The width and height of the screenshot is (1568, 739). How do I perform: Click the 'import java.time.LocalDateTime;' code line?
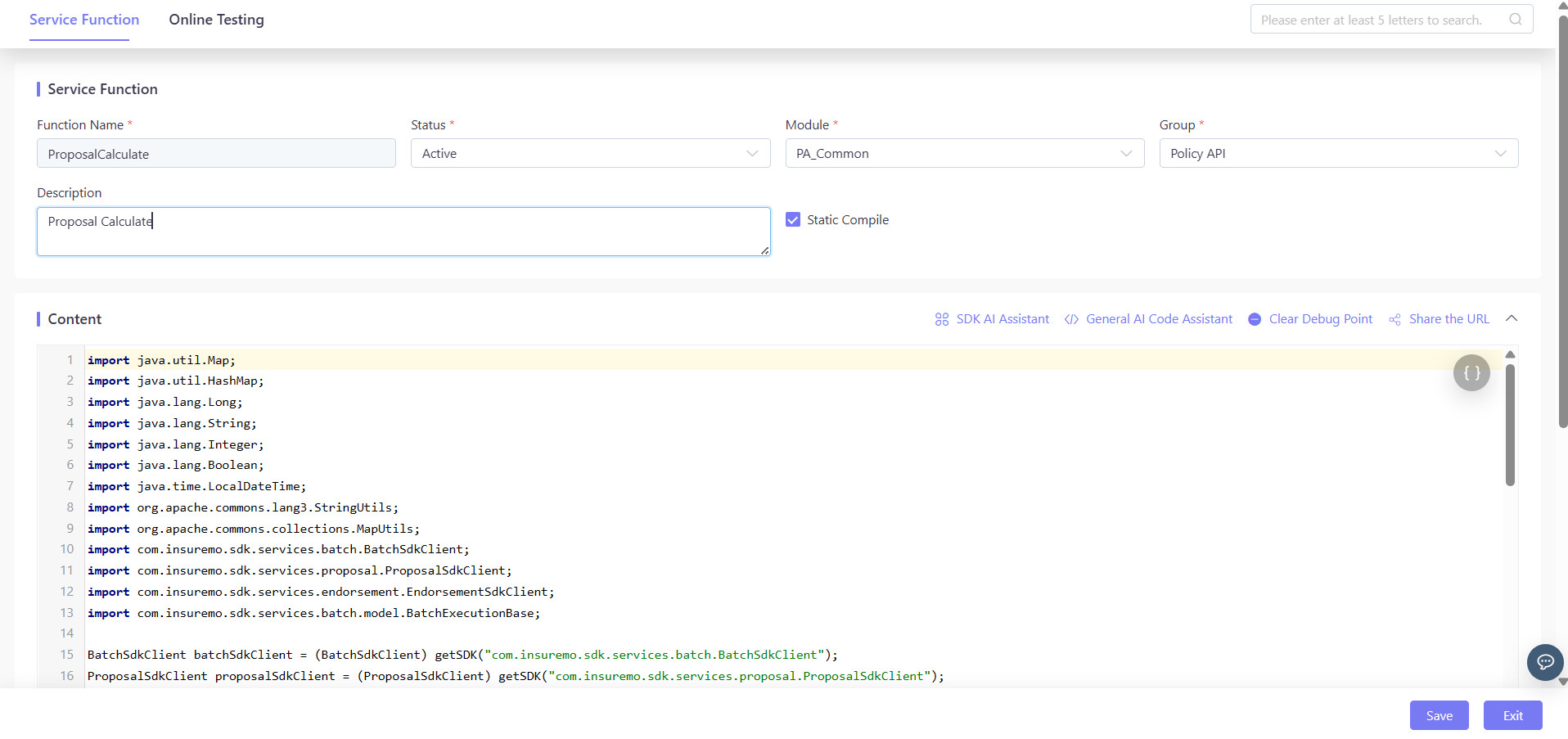tap(197, 486)
